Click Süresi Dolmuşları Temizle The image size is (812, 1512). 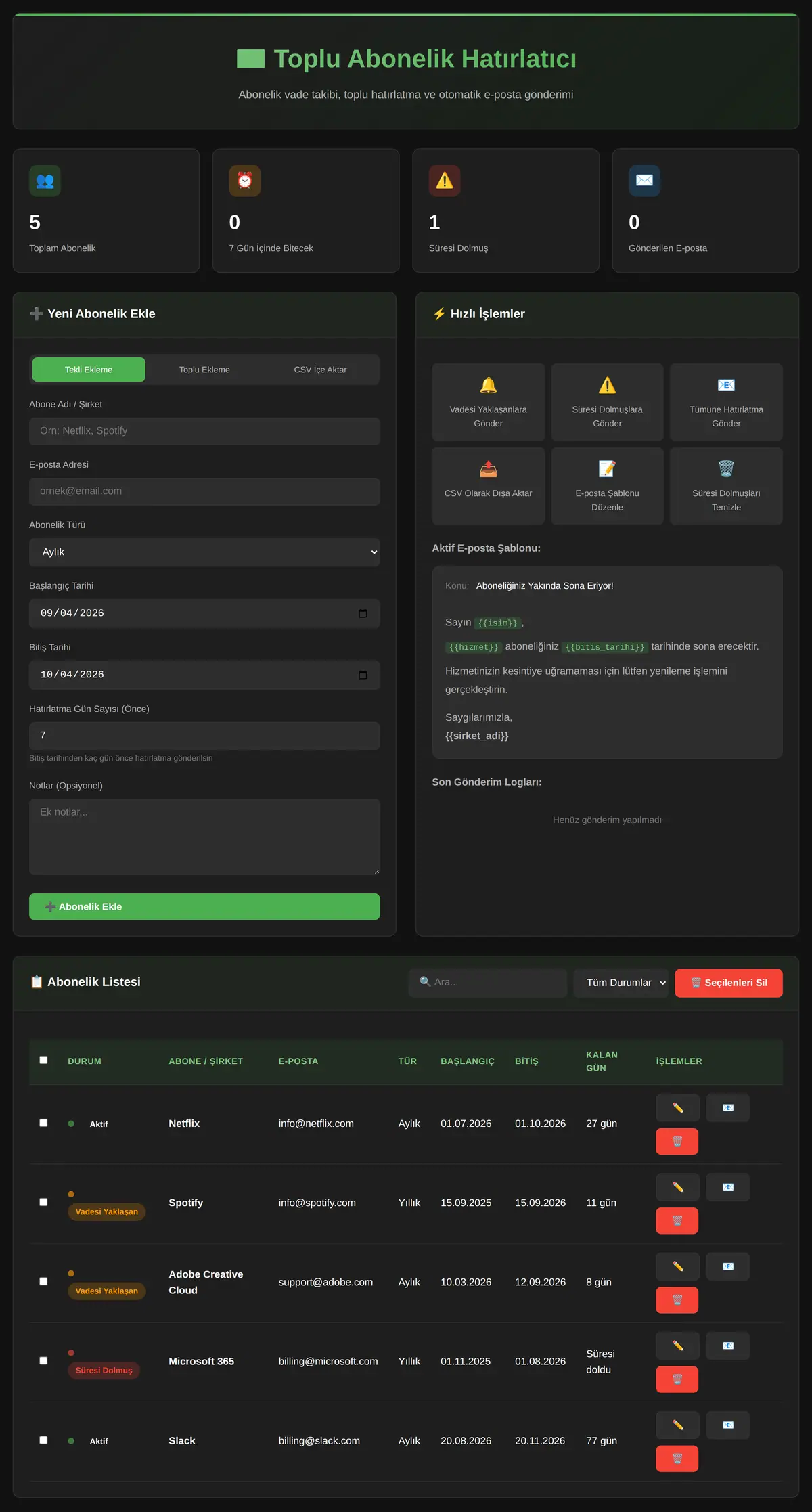(x=726, y=486)
